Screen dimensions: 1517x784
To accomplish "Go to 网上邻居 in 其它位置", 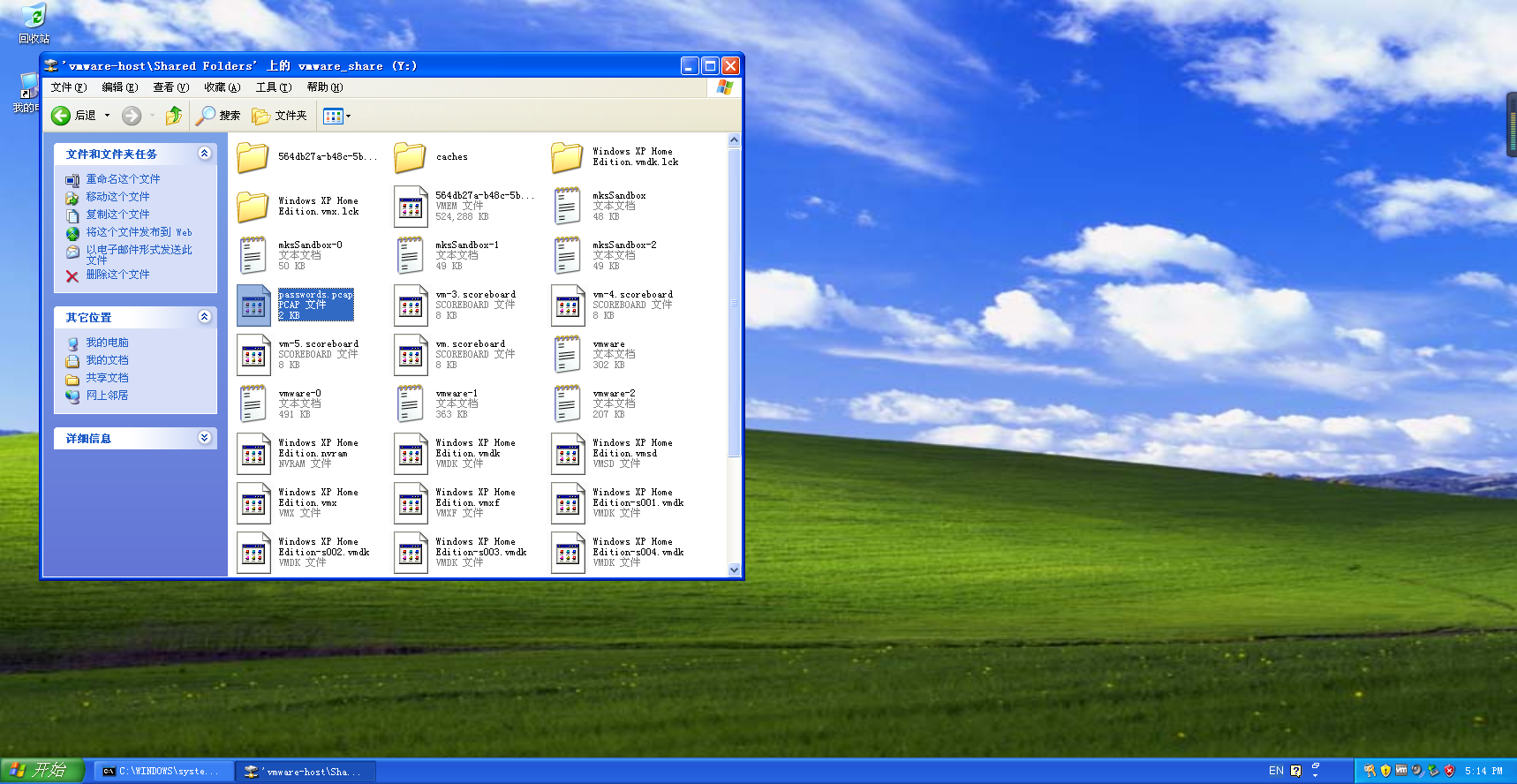I will coord(107,396).
